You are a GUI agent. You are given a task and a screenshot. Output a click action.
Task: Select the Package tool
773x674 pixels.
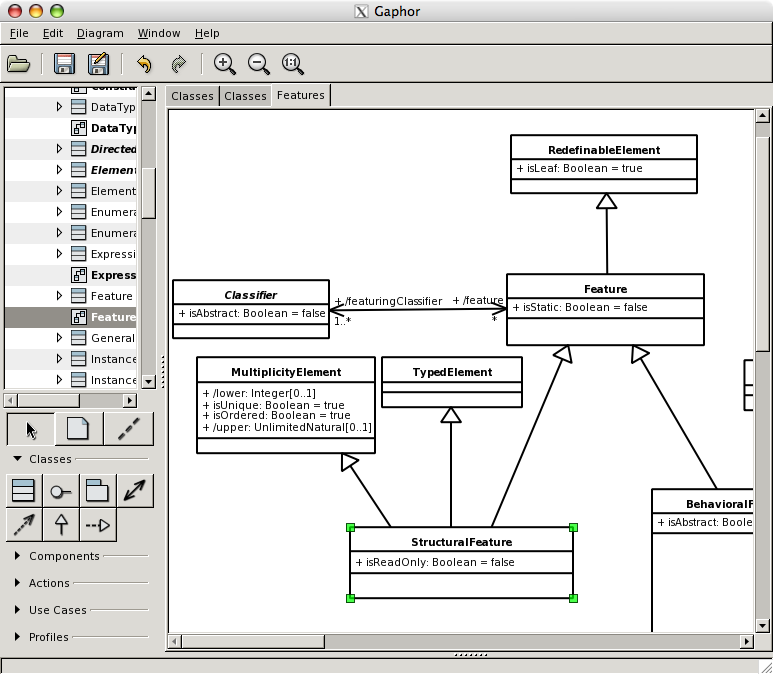tap(98, 491)
